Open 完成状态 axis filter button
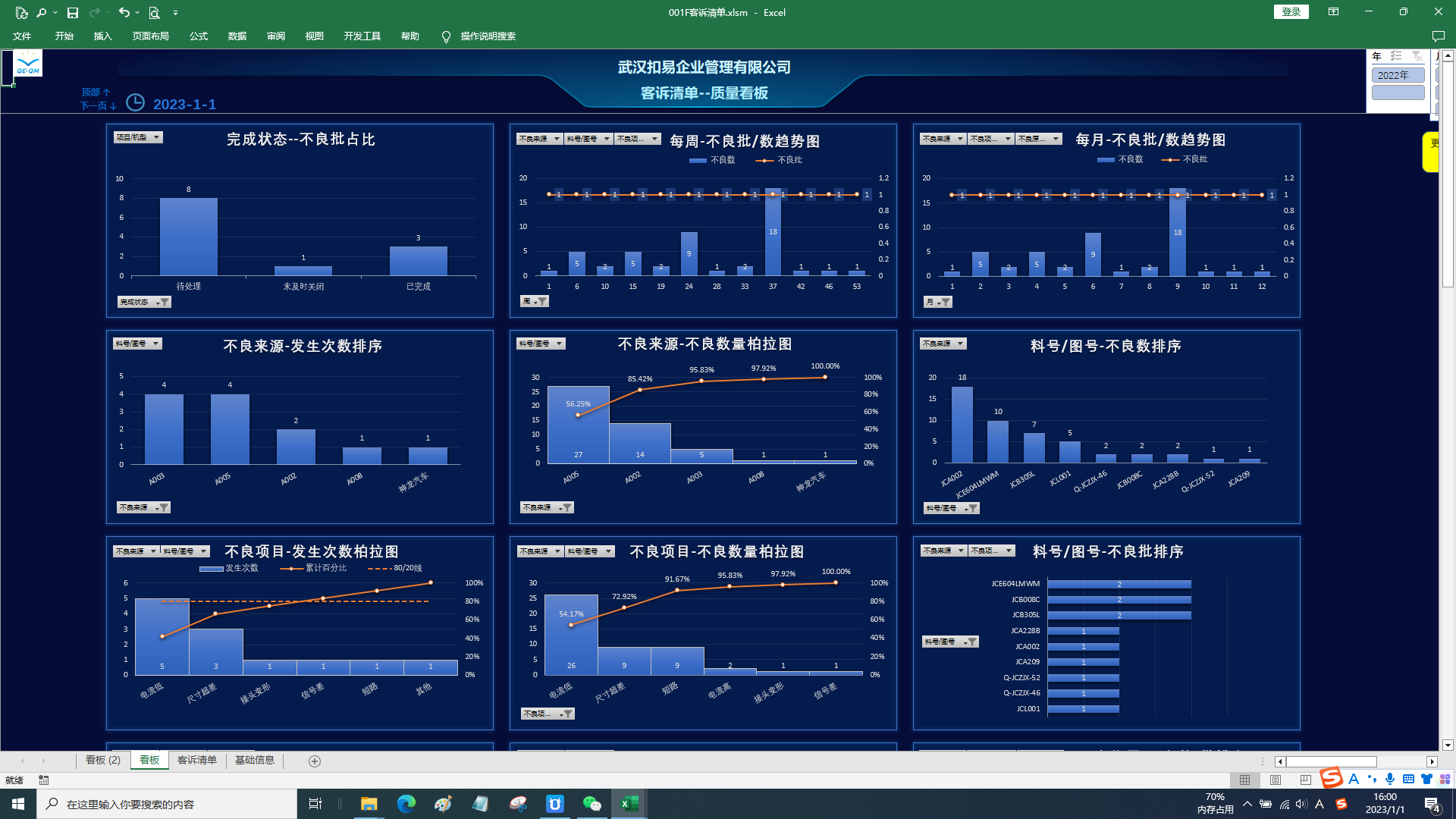The image size is (1456, 819). pyautogui.click(x=144, y=302)
